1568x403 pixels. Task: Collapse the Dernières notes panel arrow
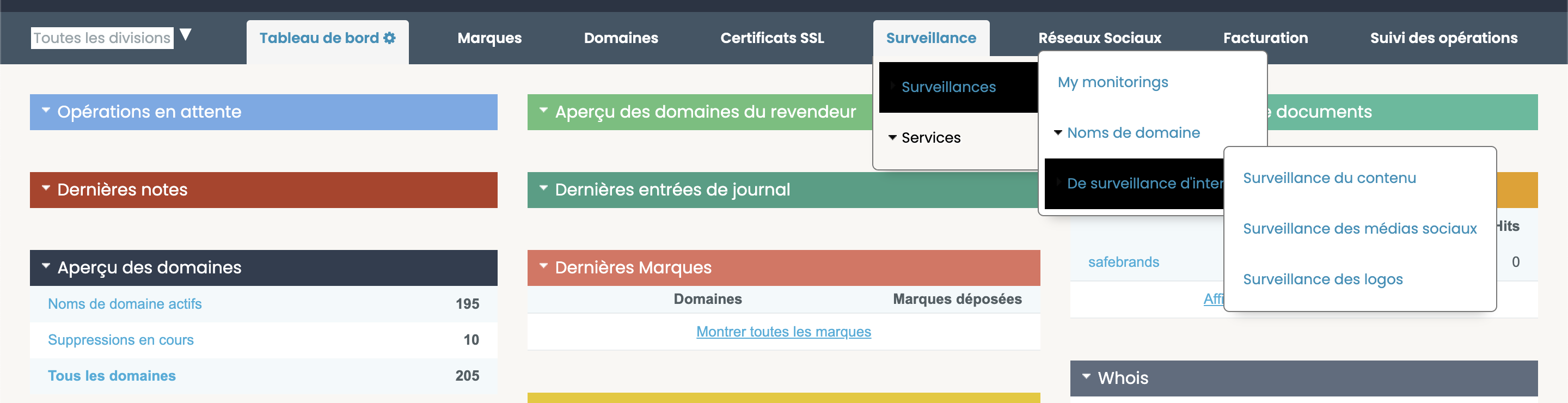click(46, 189)
